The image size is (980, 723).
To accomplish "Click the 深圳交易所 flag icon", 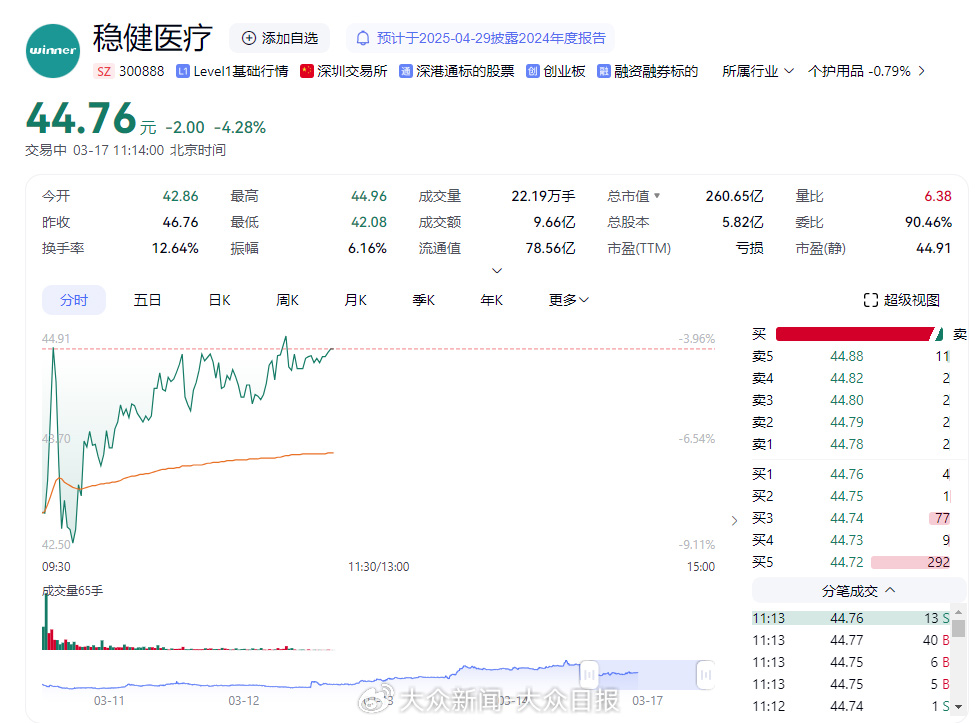I will [x=306, y=71].
